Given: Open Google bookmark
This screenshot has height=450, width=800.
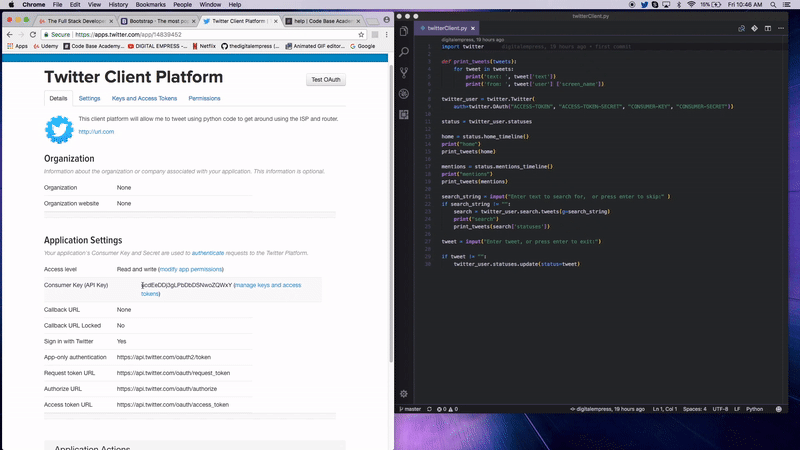Looking at the screenshot, I should [x=362, y=46].
